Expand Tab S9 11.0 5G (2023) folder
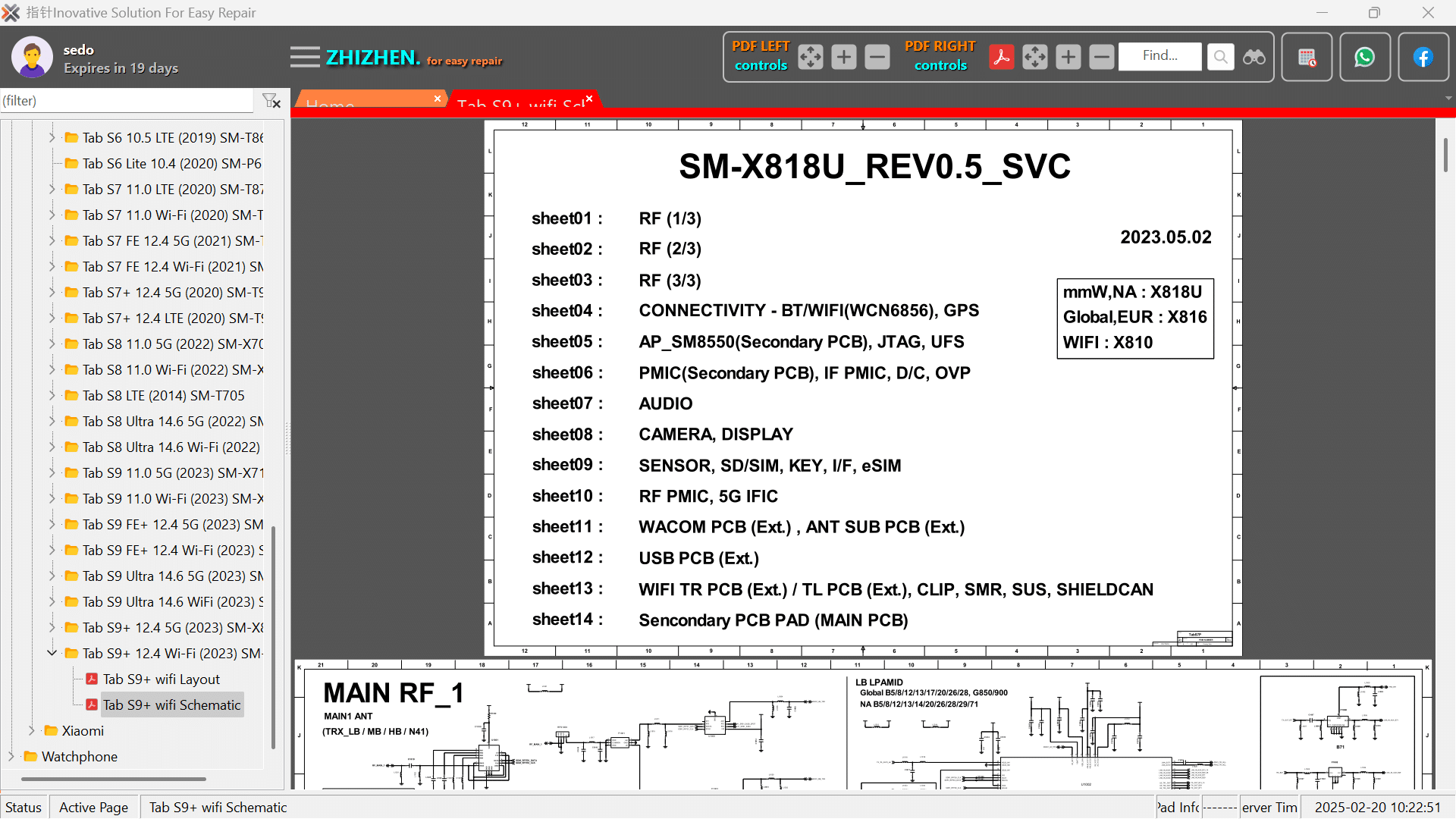 [52, 472]
